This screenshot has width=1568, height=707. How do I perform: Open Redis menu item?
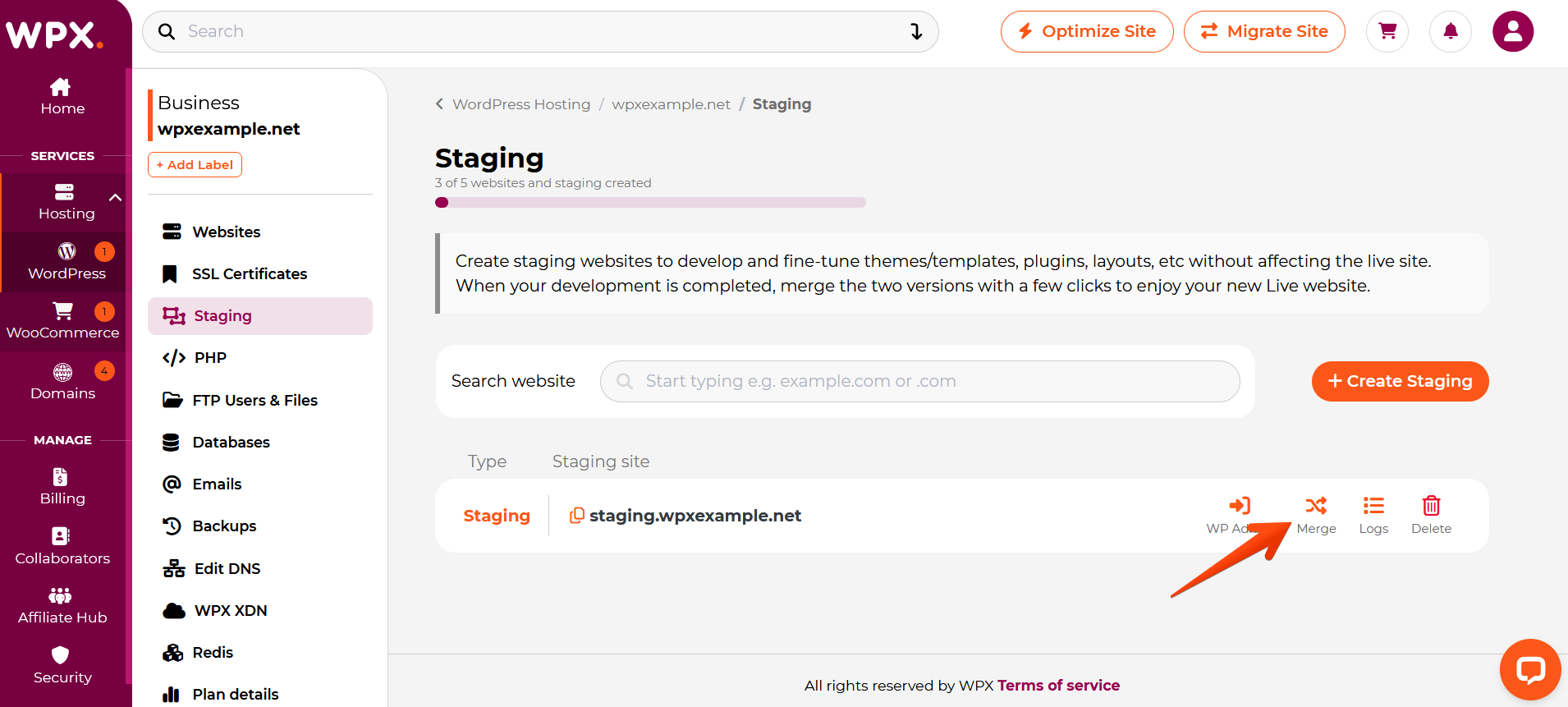click(x=260, y=653)
